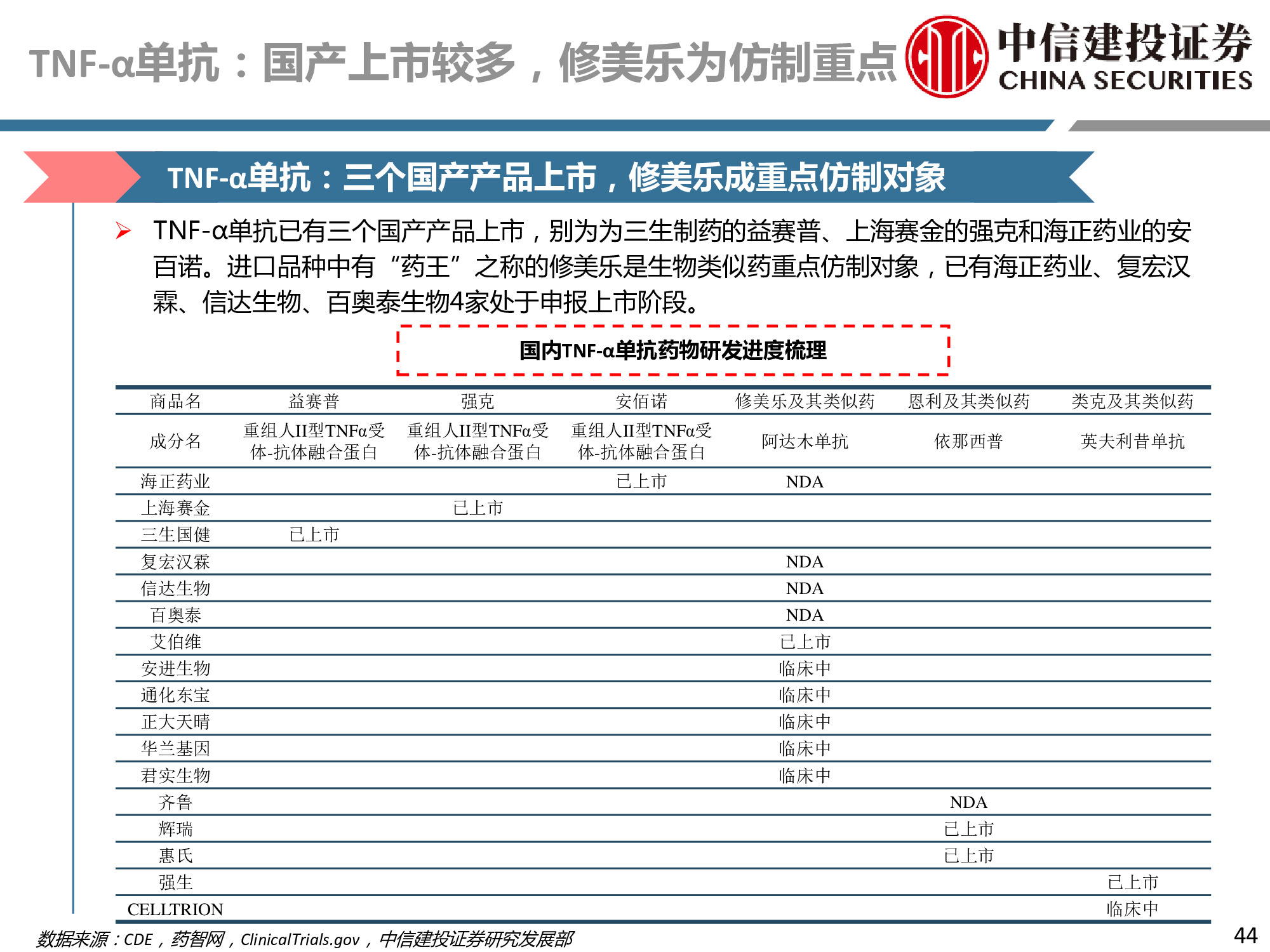Image resolution: width=1270 pixels, height=952 pixels.
Task: Click the '商品名' header cell
Action: 175,401
